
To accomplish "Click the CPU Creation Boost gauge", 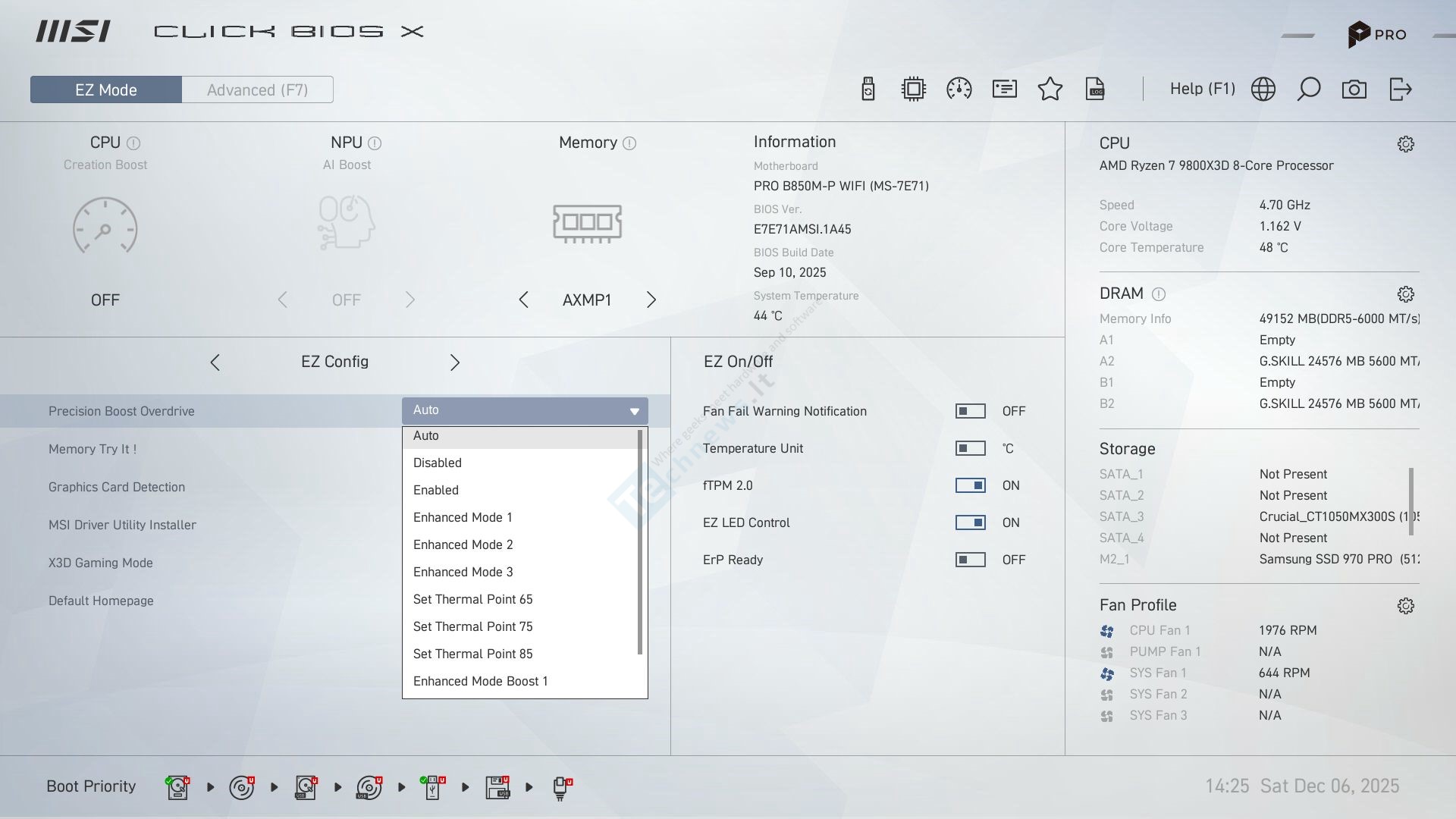I will coord(105,226).
